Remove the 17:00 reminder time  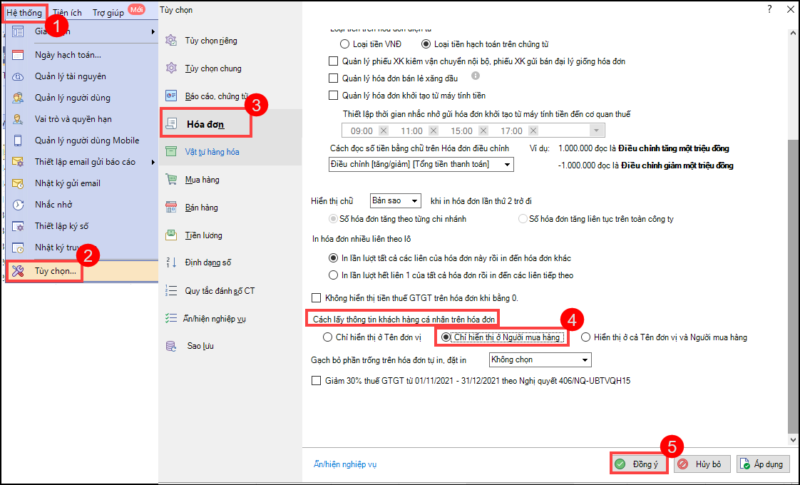pyautogui.click(x=533, y=131)
